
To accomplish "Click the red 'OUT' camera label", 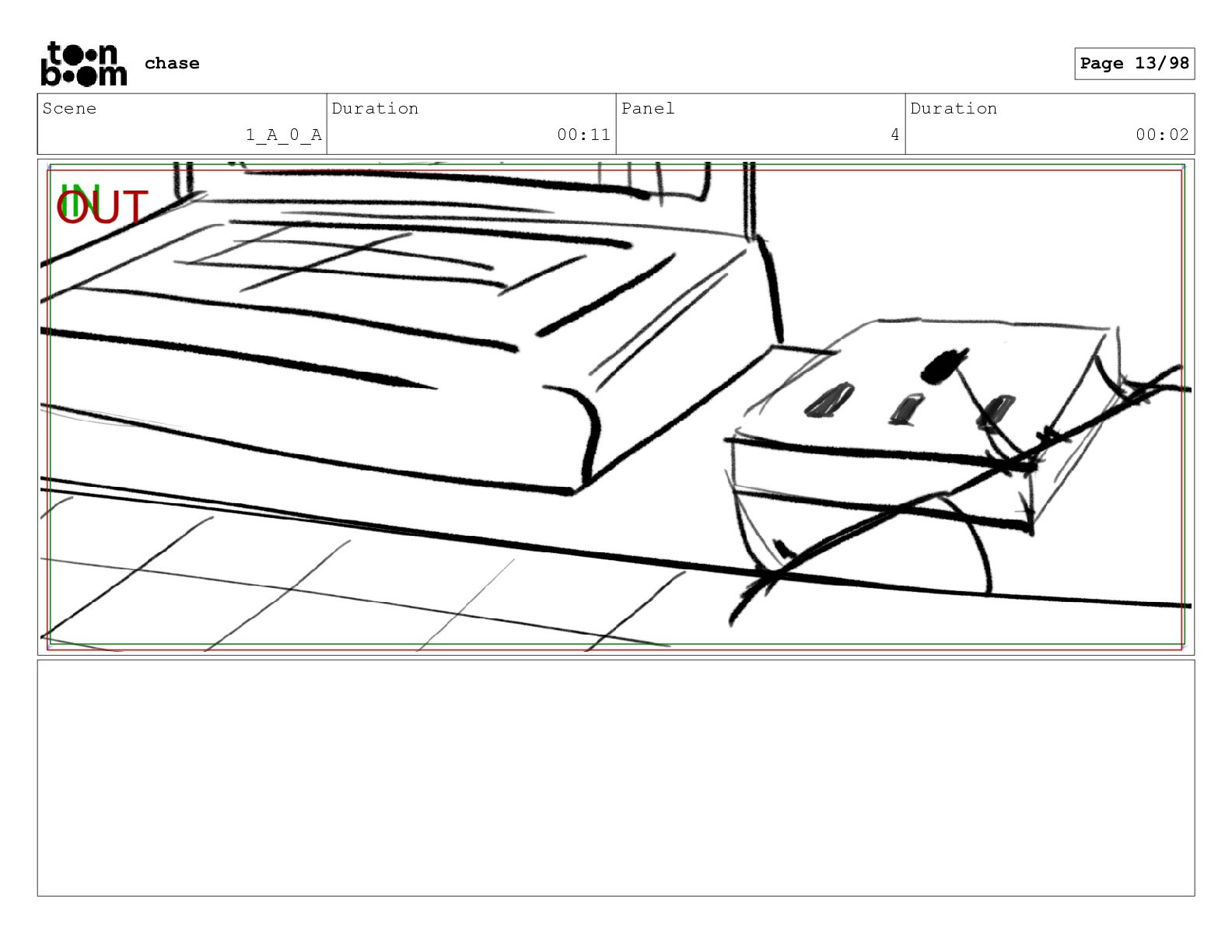I will tap(102, 208).
